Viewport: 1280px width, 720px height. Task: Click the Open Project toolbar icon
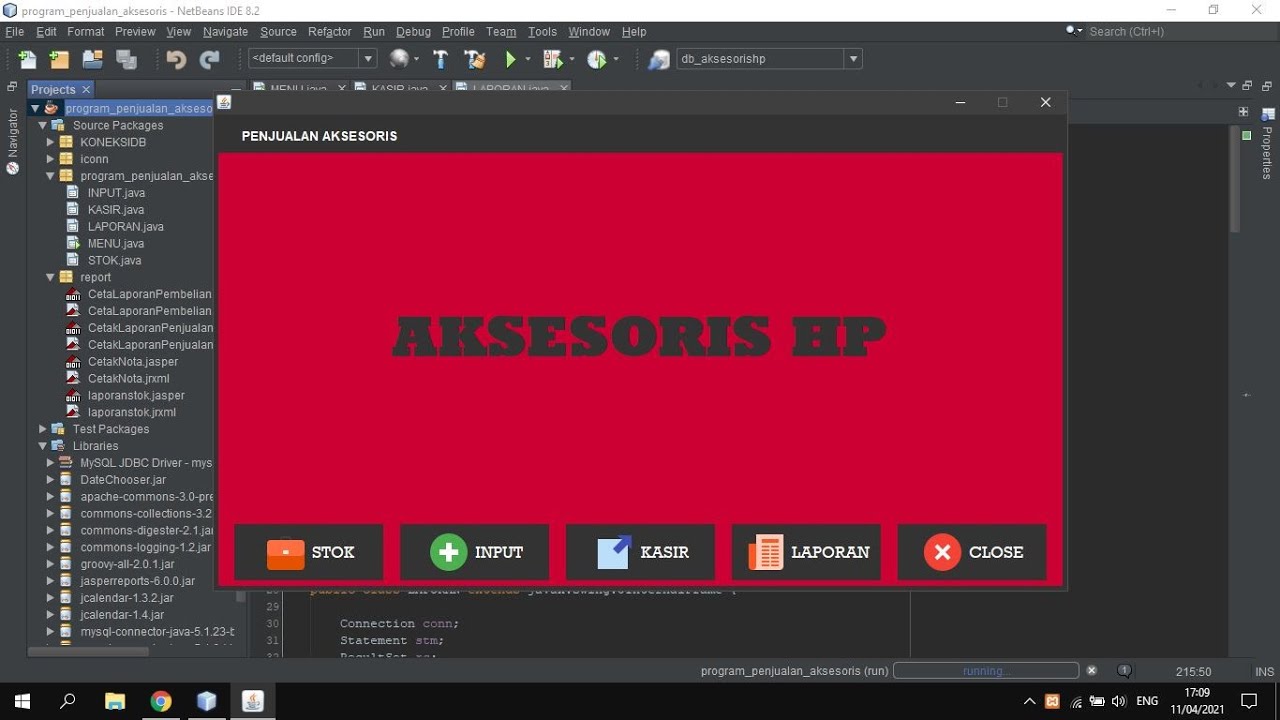click(x=93, y=59)
